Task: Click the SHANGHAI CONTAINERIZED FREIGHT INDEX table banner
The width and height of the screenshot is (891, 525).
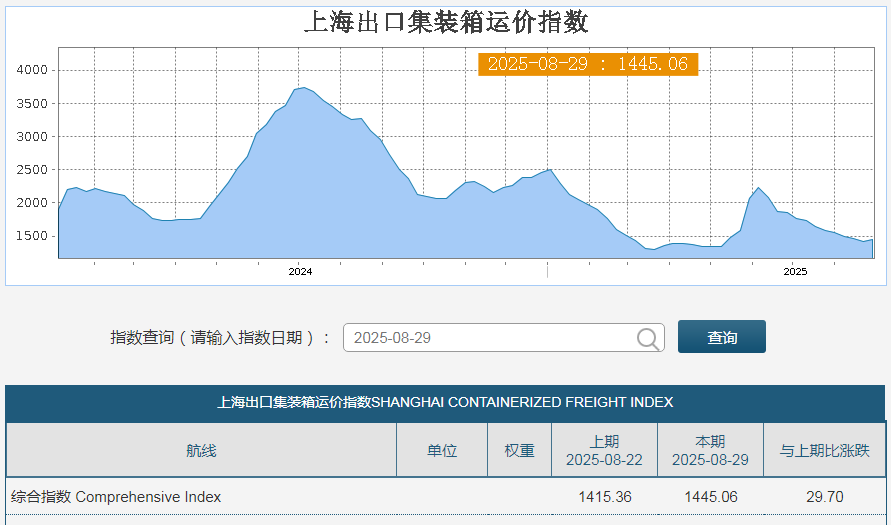Action: point(446,402)
